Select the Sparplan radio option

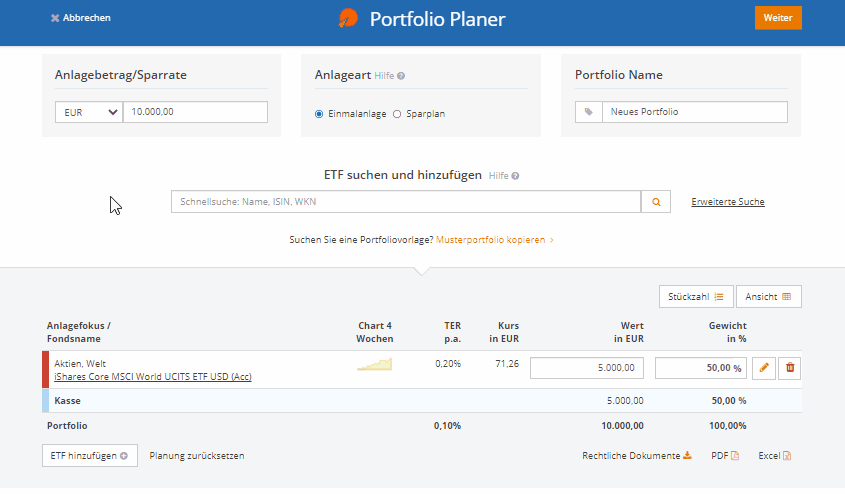[x=397, y=114]
